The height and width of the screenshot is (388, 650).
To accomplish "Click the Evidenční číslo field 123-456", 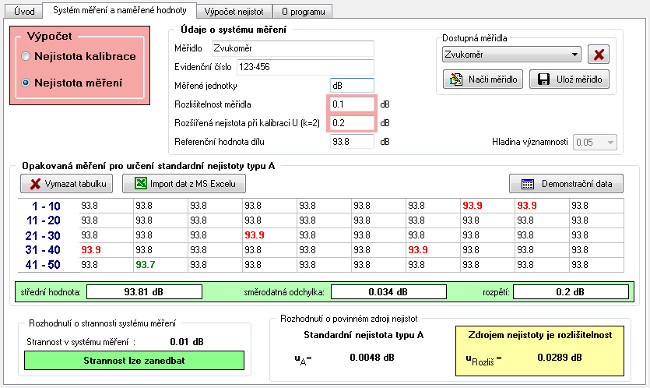I will 305,67.
